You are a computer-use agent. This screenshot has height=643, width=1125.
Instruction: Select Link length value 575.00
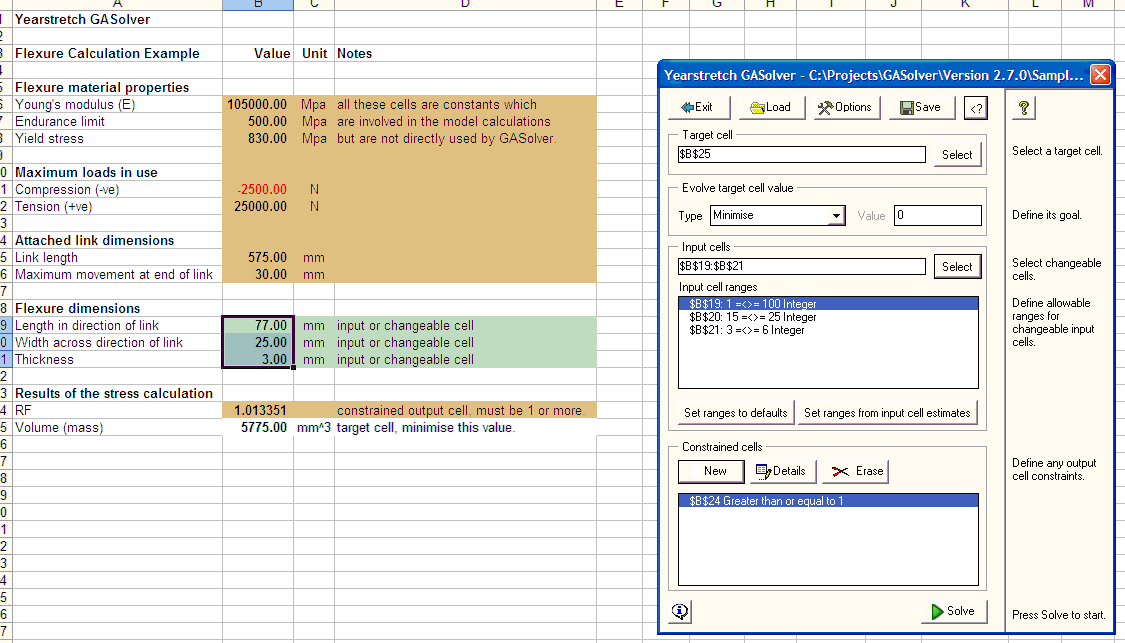click(x=258, y=258)
